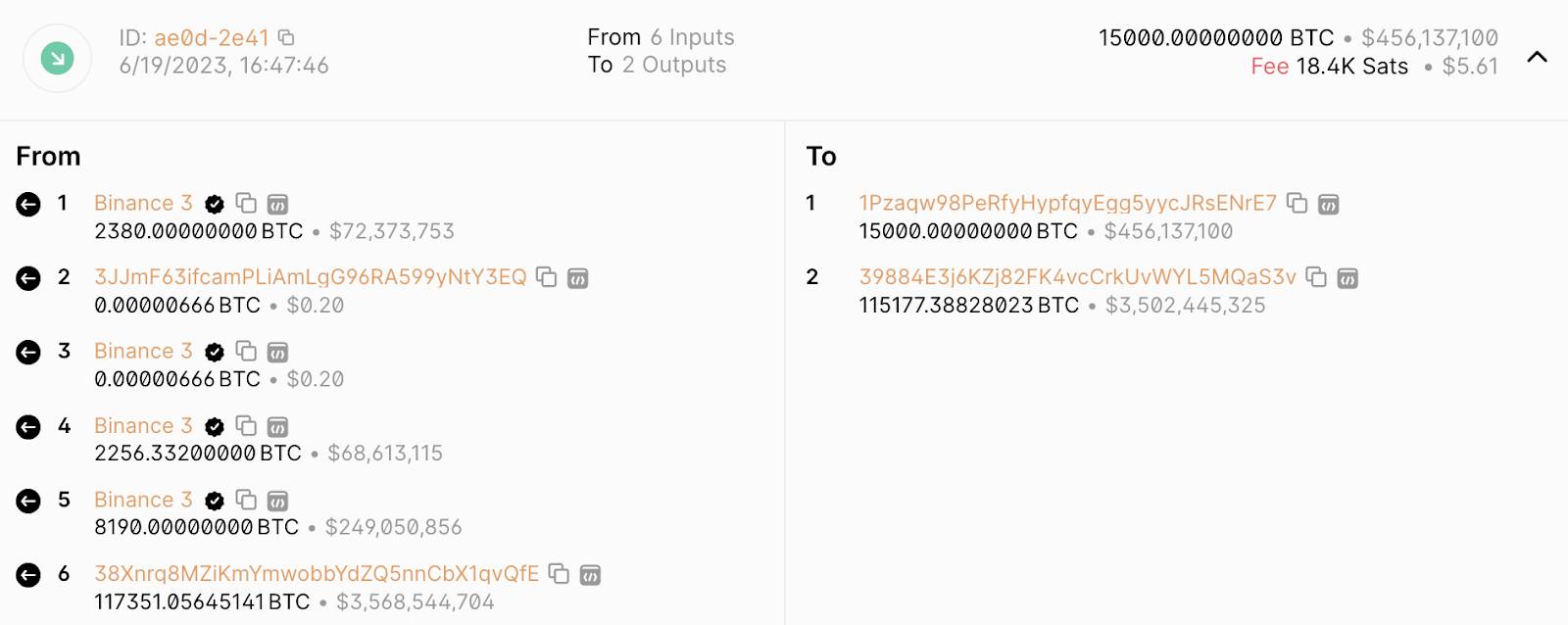Image resolution: width=1568 pixels, height=625 pixels.
Task: Click back-arrow icon beside input 6
Action: [28, 575]
